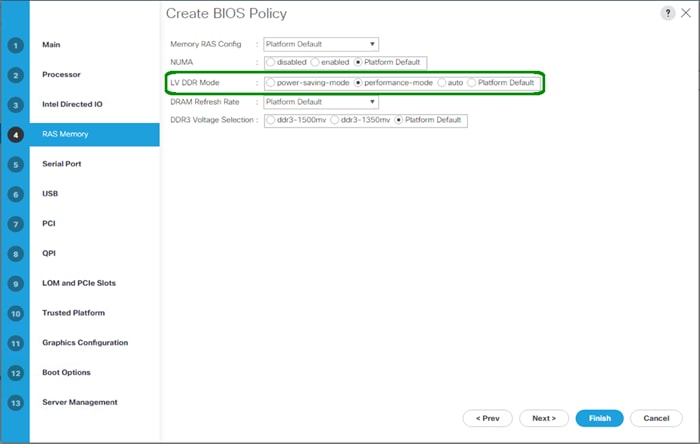Image resolution: width=700 pixels, height=444 pixels.
Task: Click the Cancel button
Action: click(656, 418)
